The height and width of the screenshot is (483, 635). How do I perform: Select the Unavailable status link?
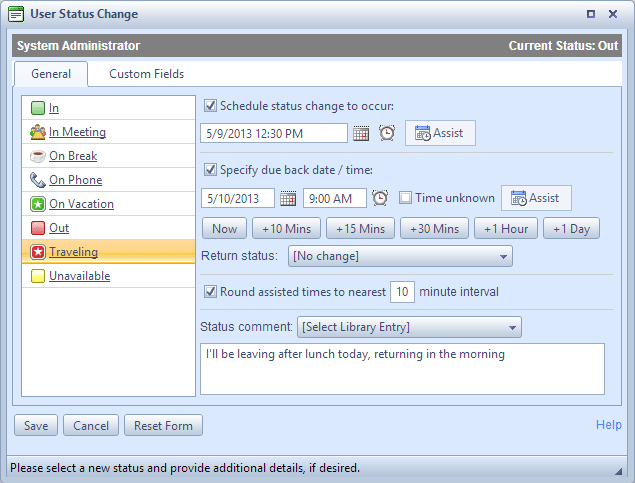[x=79, y=276]
